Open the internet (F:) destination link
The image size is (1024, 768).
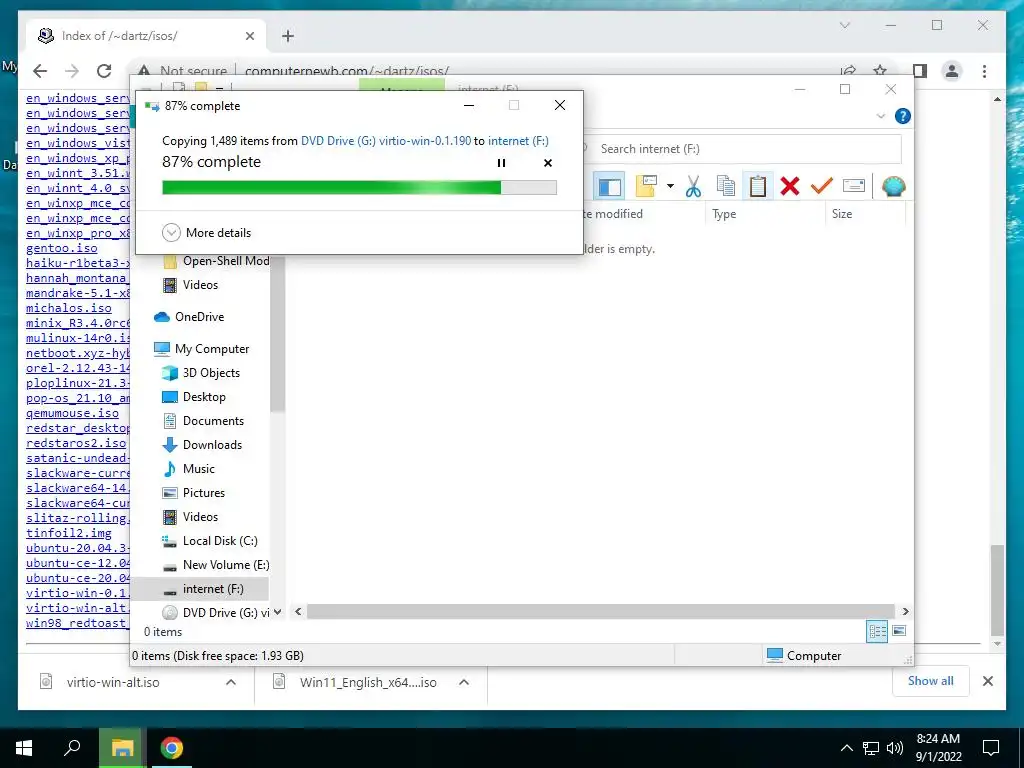click(x=518, y=140)
